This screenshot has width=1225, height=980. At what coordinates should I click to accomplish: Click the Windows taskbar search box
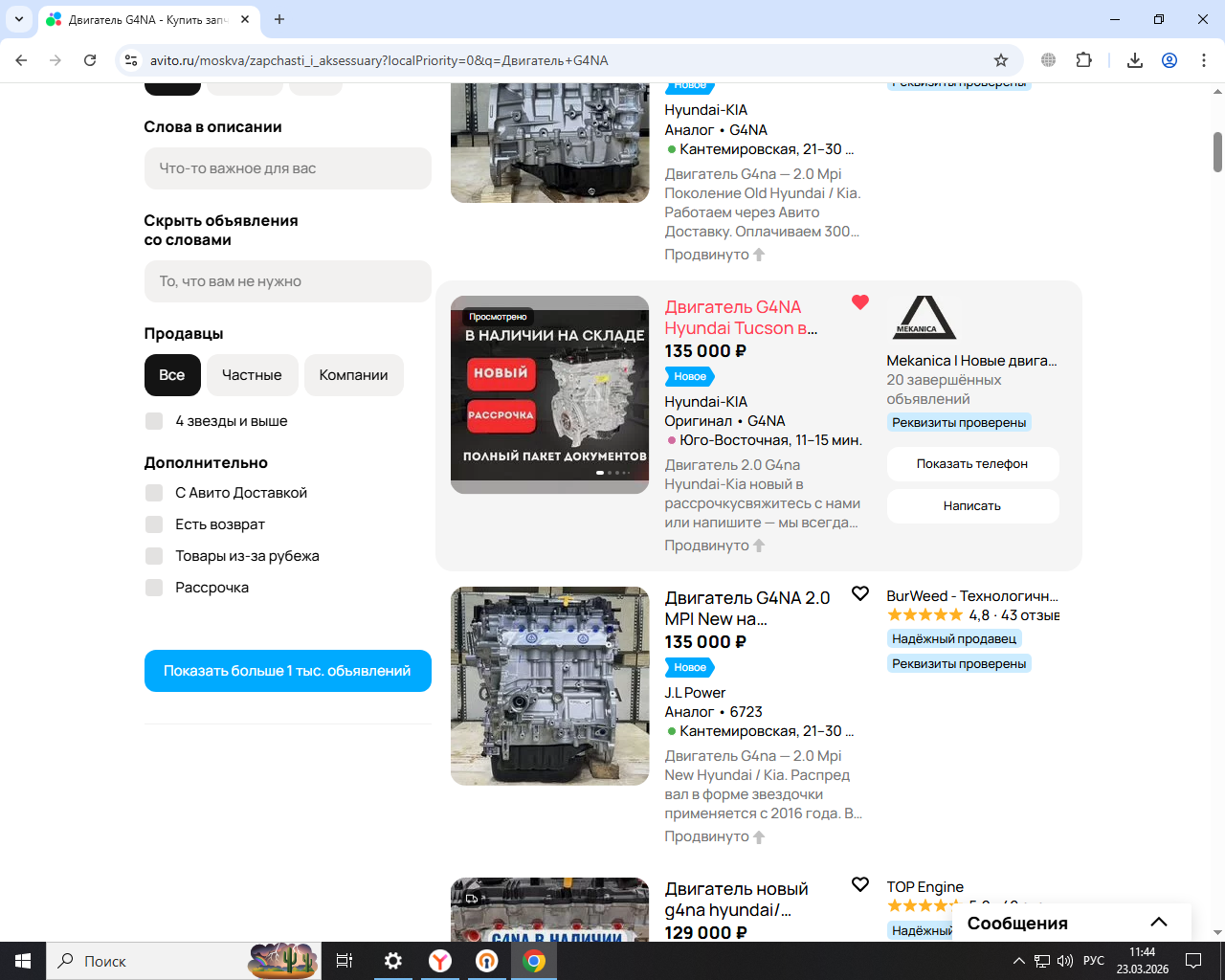coord(182,961)
